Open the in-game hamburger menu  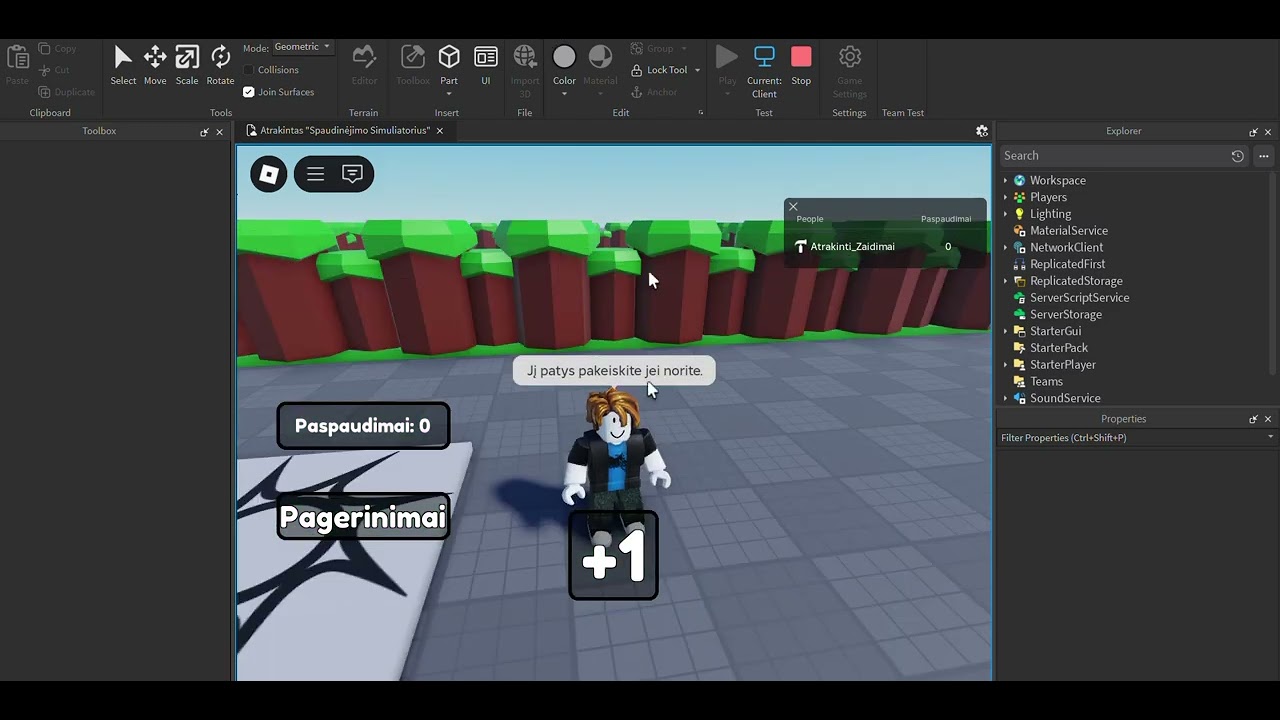coord(315,174)
